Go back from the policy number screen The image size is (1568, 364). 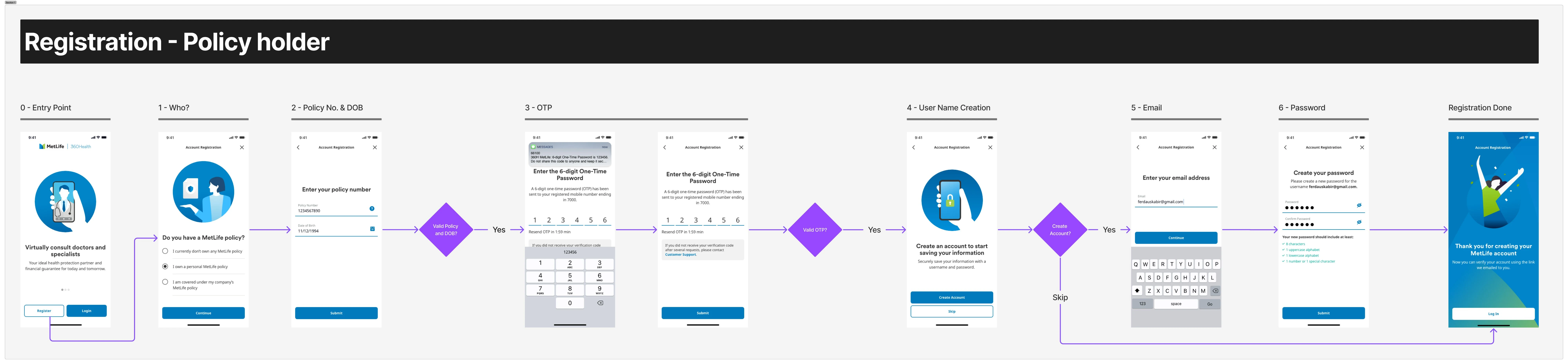click(x=298, y=147)
